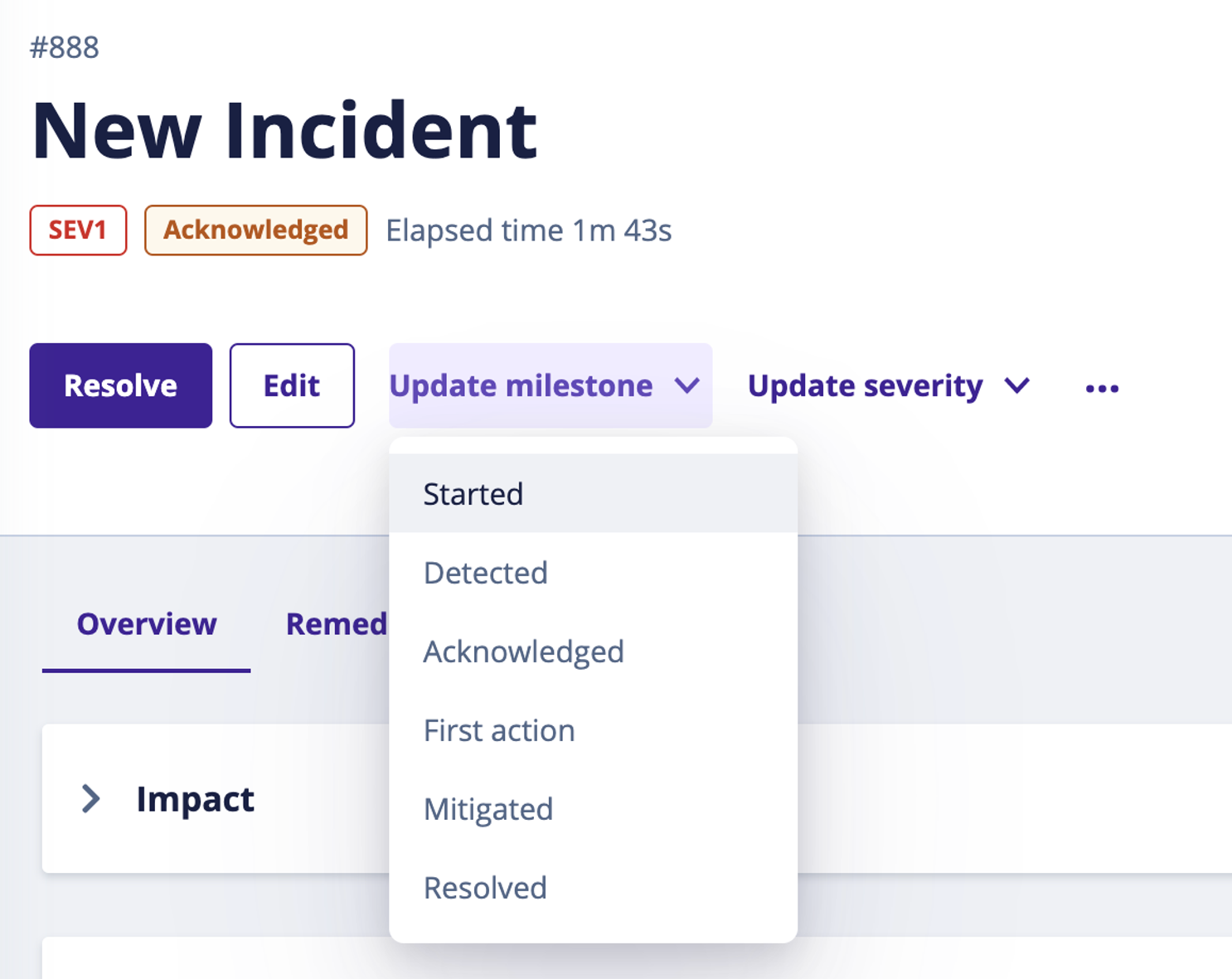Open the Edit incident button
1232x979 pixels.
coord(292,385)
